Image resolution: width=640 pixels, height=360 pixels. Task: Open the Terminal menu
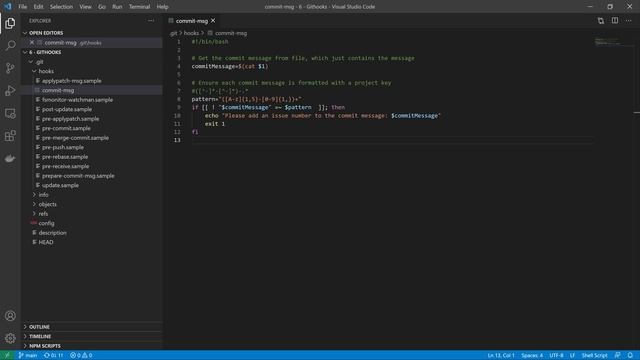tap(139, 7)
